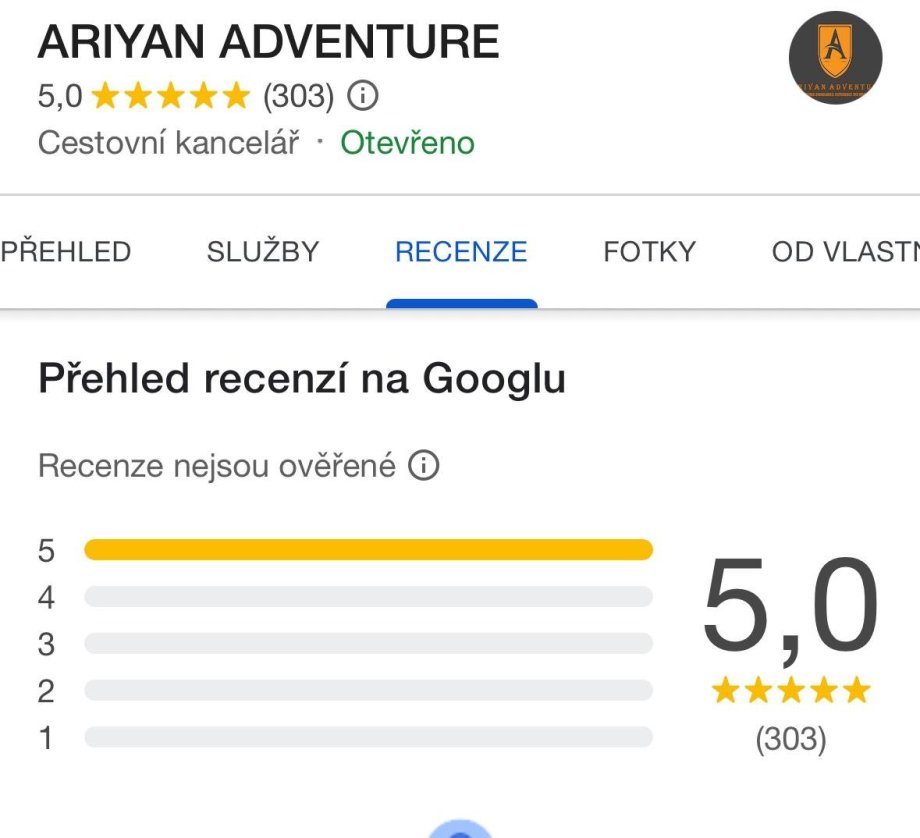Click the green Otevřeno opening status
The height and width of the screenshot is (838, 920).
coord(407,143)
